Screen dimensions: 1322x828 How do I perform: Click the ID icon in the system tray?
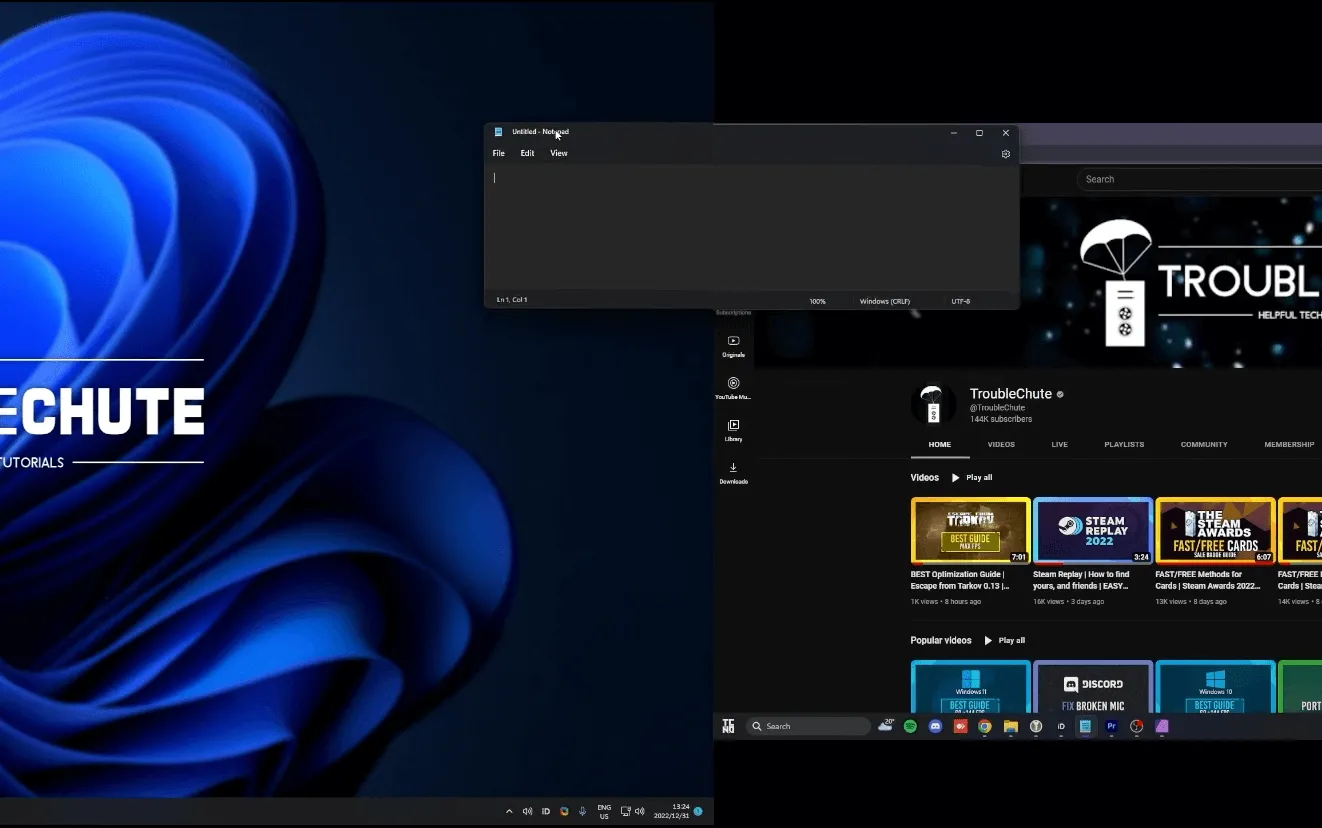[545, 811]
